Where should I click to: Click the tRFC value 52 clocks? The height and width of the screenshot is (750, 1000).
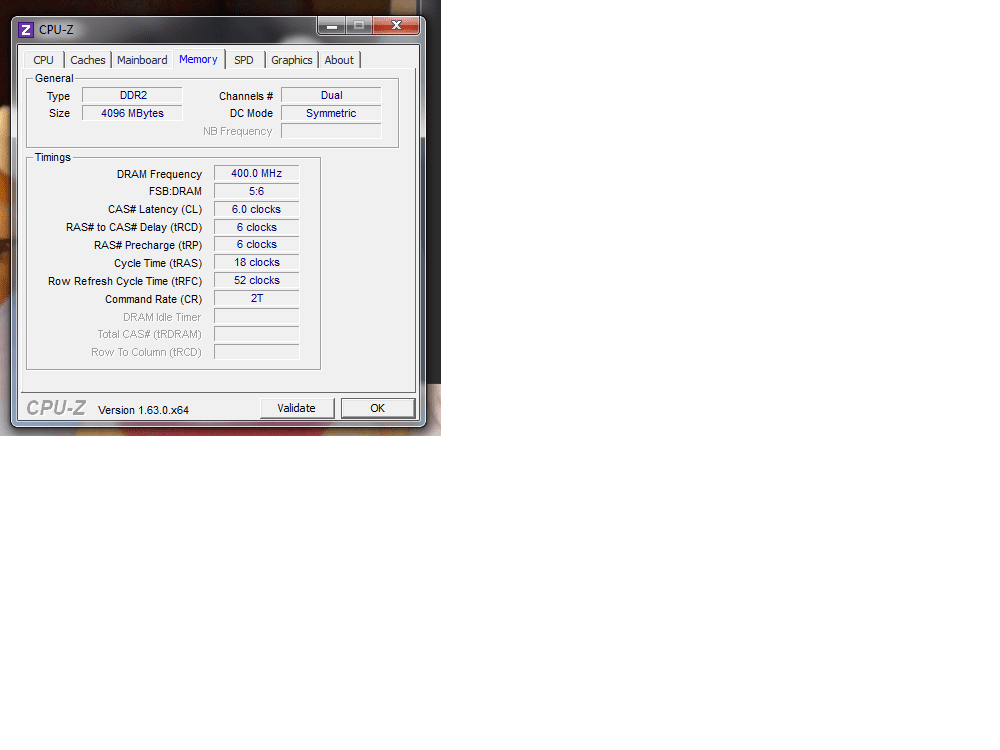pos(256,280)
